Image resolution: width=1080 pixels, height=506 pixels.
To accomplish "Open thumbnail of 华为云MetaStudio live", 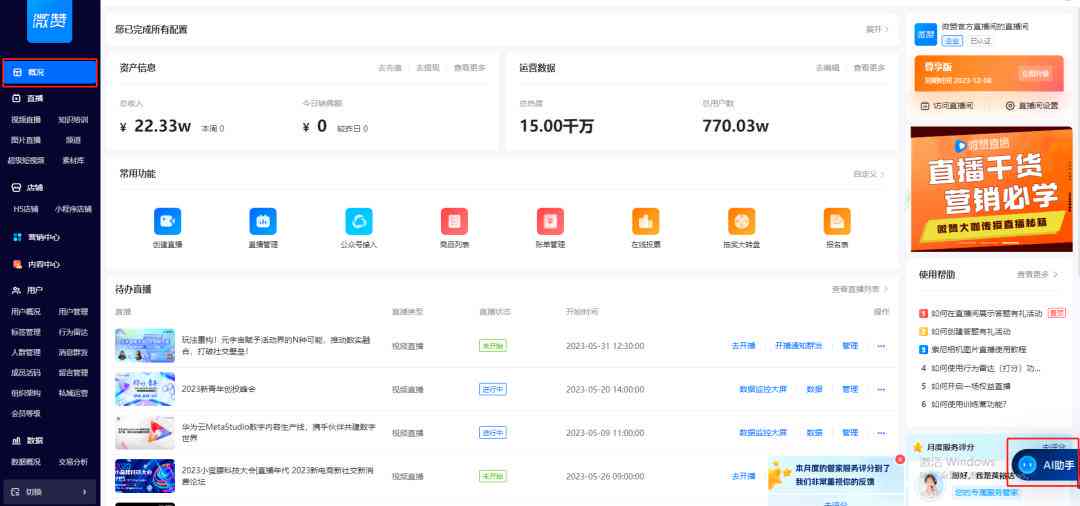I will [x=145, y=433].
